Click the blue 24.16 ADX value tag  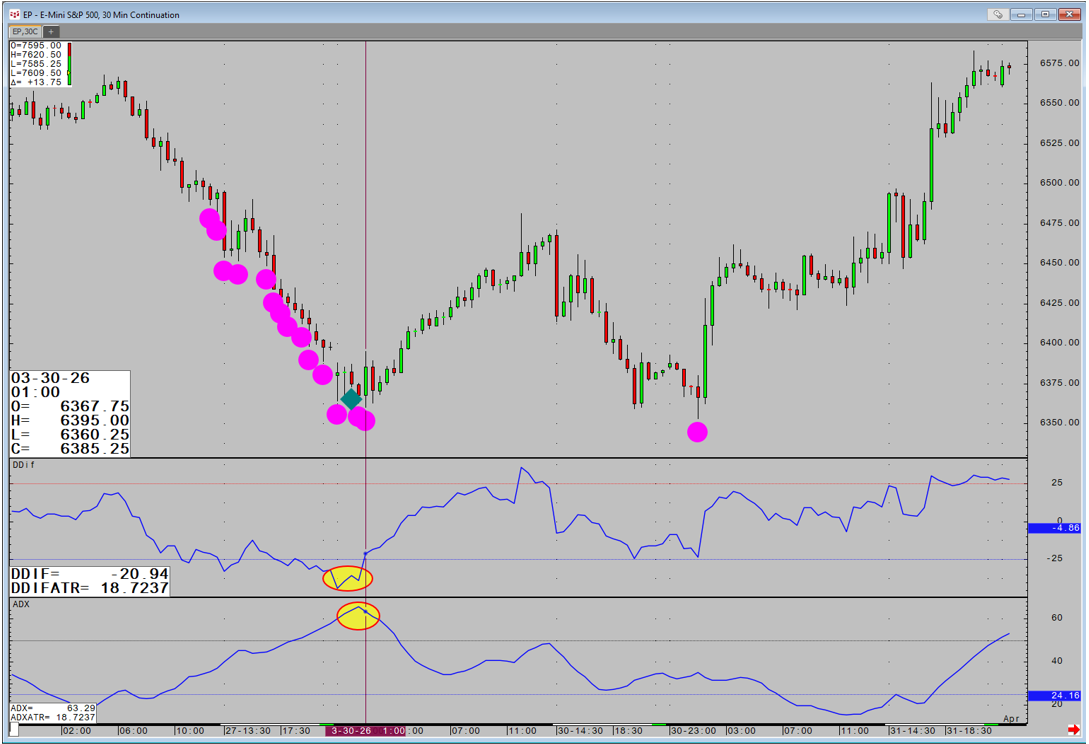click(x=1054, y=695)
